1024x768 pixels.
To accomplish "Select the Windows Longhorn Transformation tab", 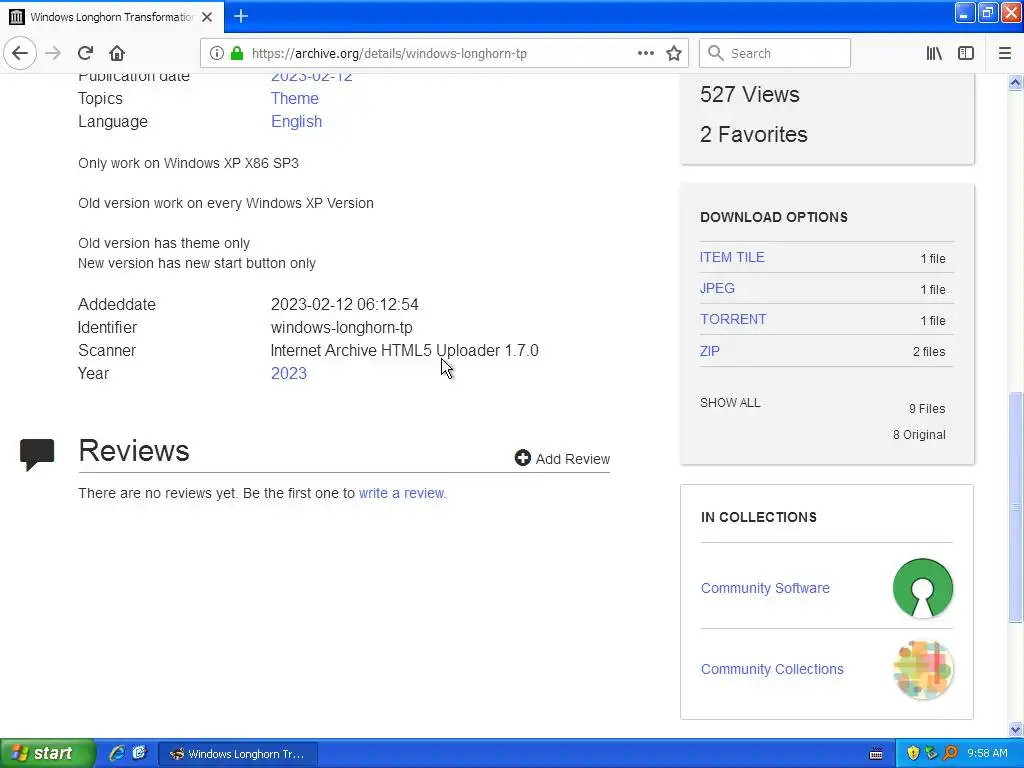I will click(x=112, y=17).
